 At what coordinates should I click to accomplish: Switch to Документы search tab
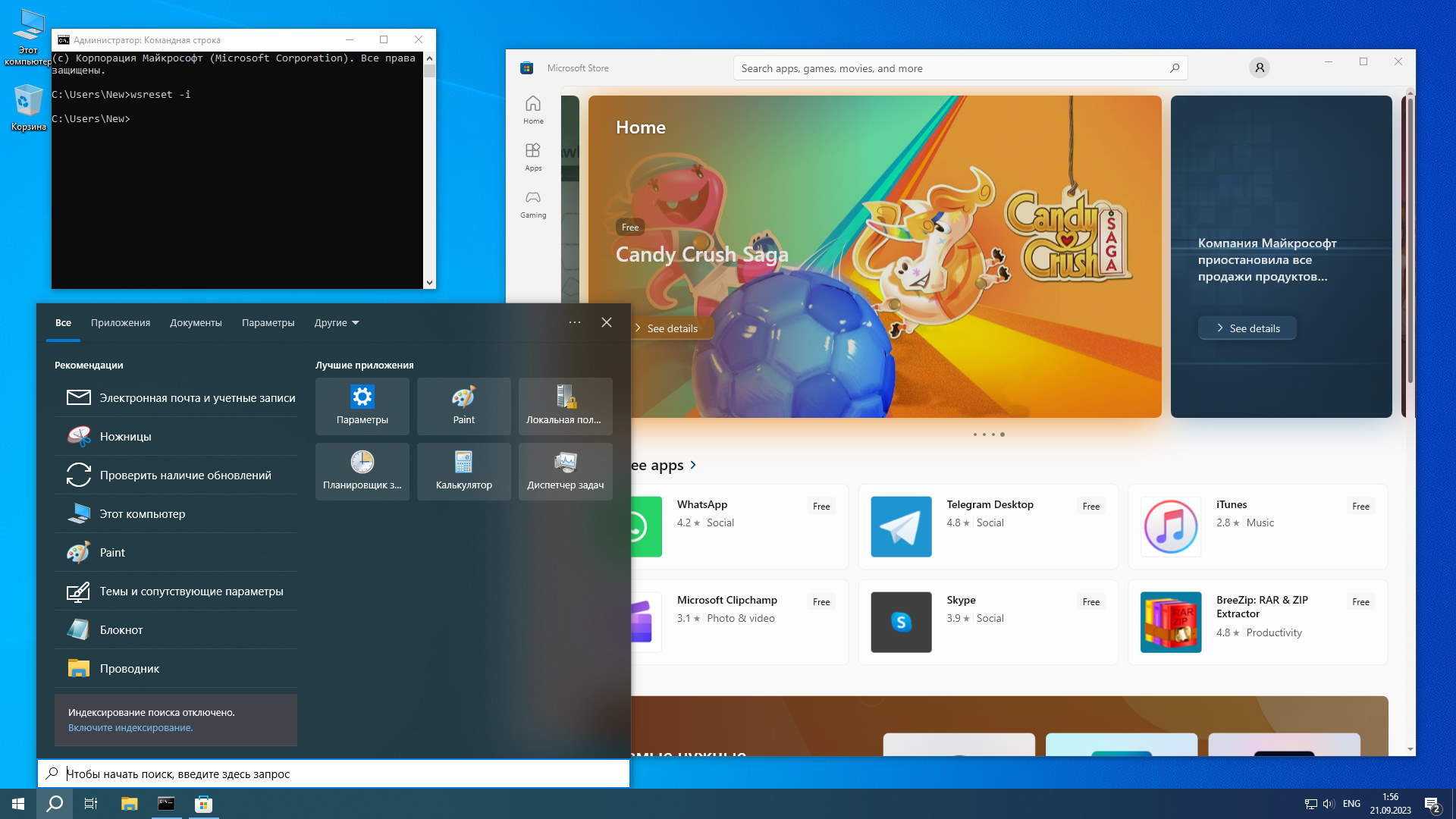(196, 322)
